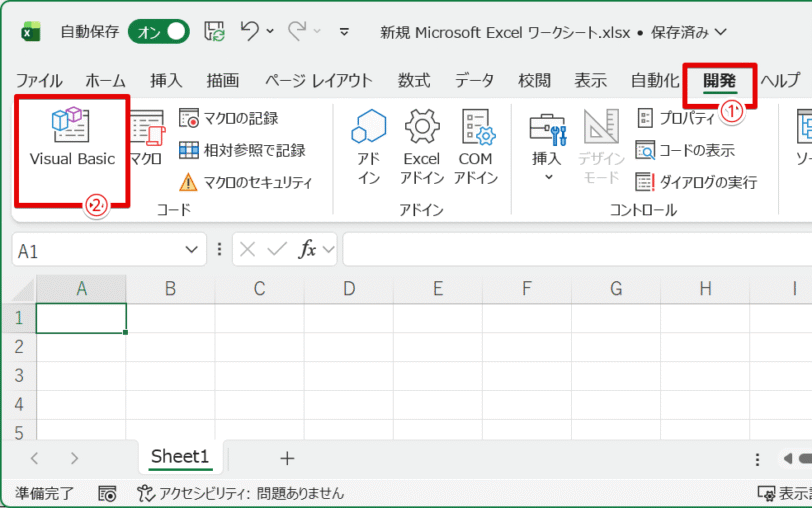Click the Macro (マクロ) icon
Screen dimensions: 812x508
[x=146, y=138]
